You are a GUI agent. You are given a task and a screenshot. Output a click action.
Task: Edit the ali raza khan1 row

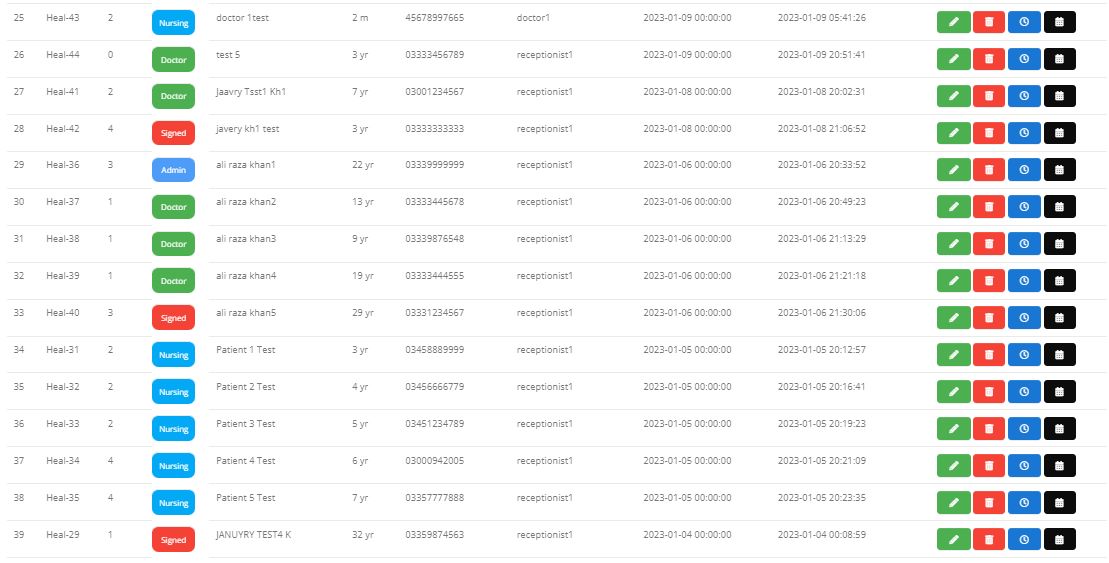pyautogui.click(x=953, y=170)
